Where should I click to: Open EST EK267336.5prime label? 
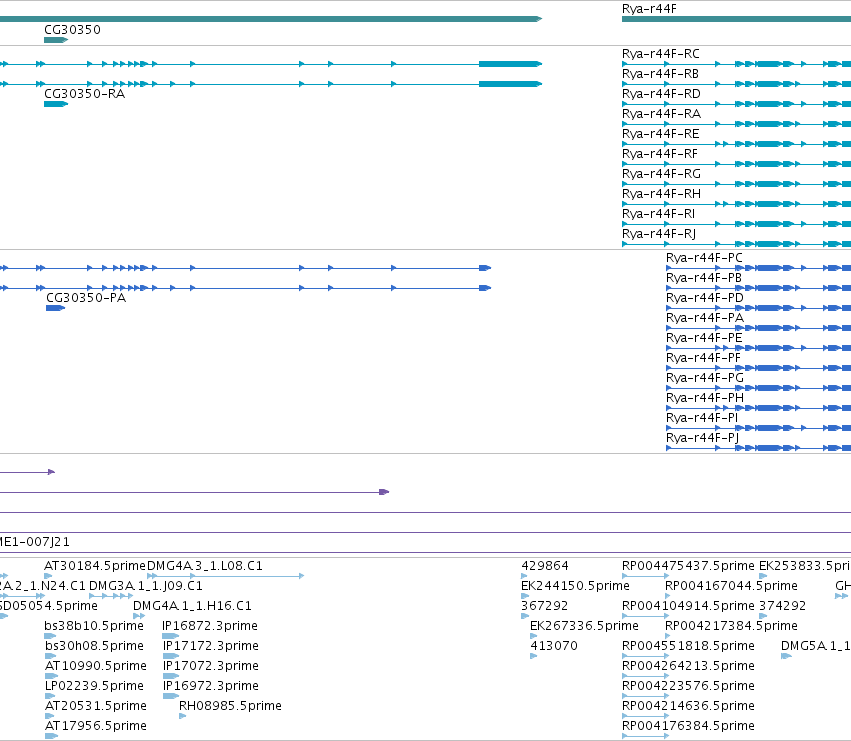pos(584,626)
